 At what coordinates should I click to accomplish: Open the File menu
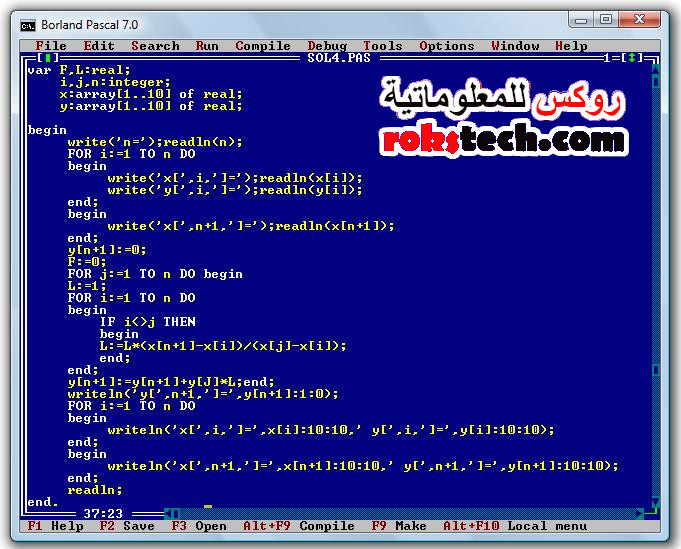(x=51, y=46)
